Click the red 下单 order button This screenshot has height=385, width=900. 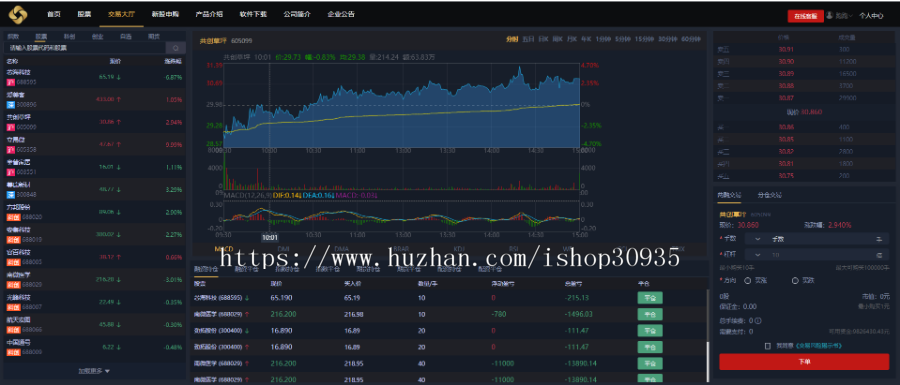804,362
